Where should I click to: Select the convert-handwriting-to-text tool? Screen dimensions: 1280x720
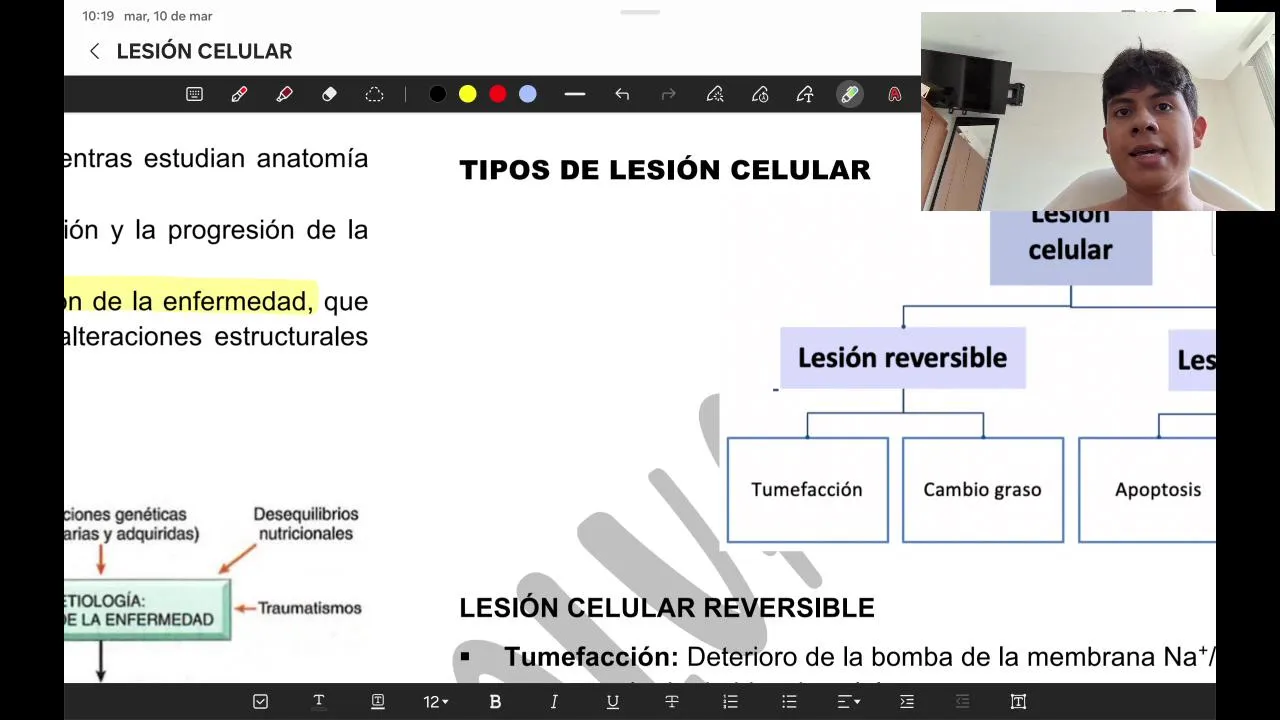coord(805,94)
